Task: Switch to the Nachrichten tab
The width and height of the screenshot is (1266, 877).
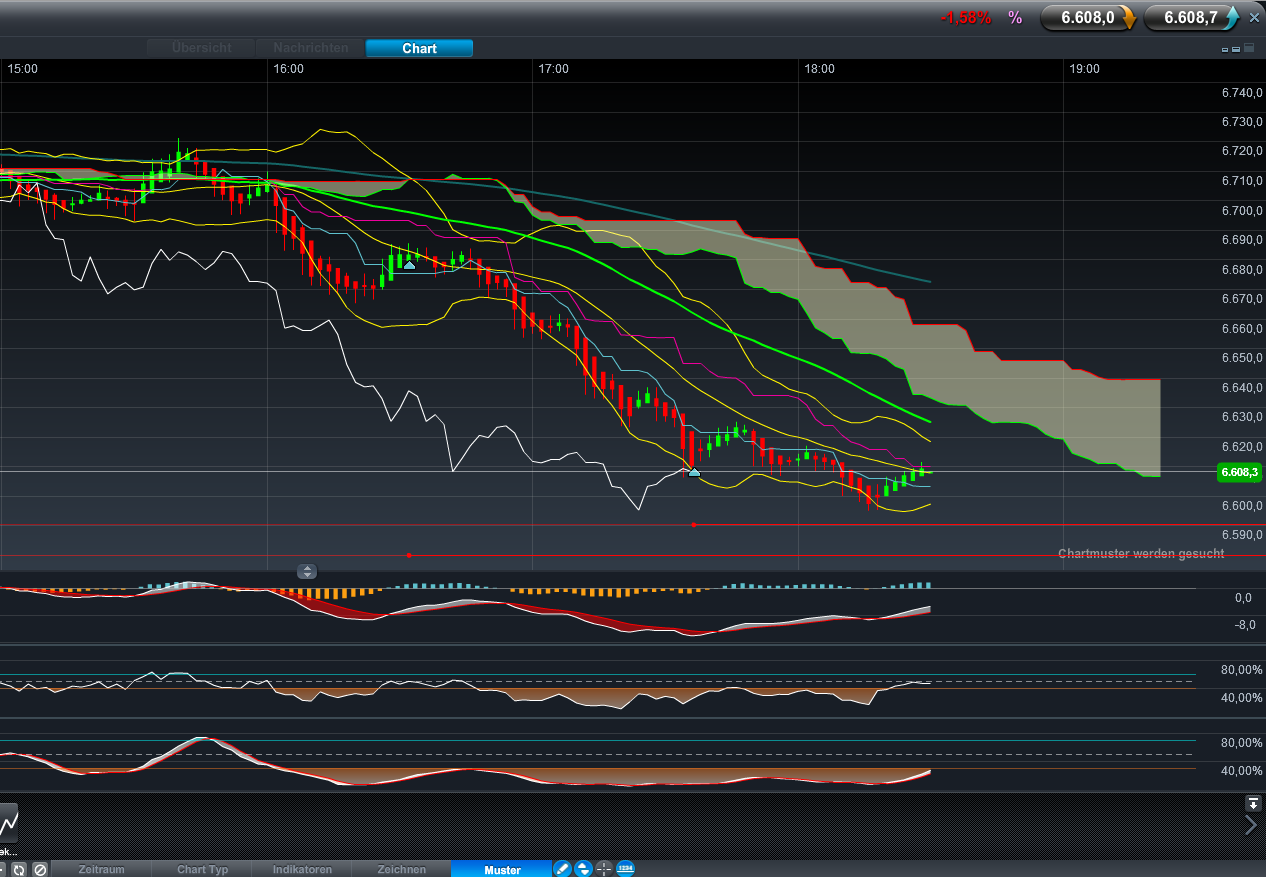Action: (311, 48)
